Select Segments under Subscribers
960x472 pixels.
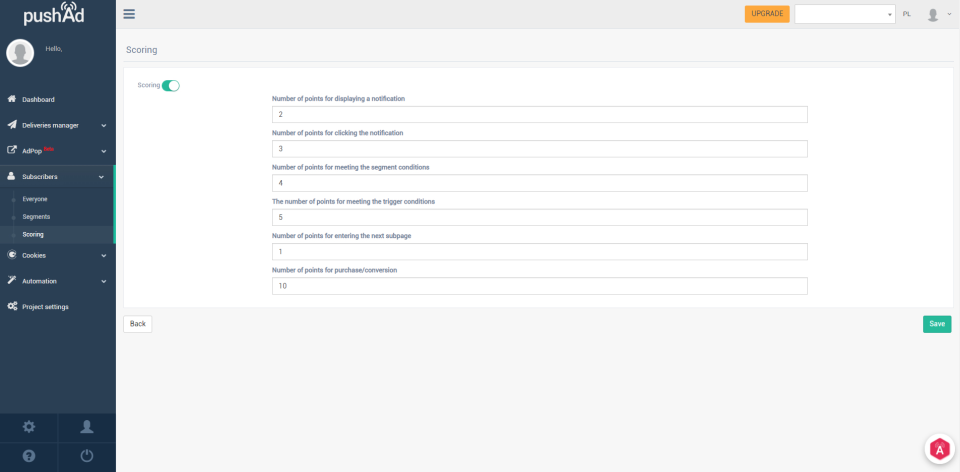tap(36, 217)
